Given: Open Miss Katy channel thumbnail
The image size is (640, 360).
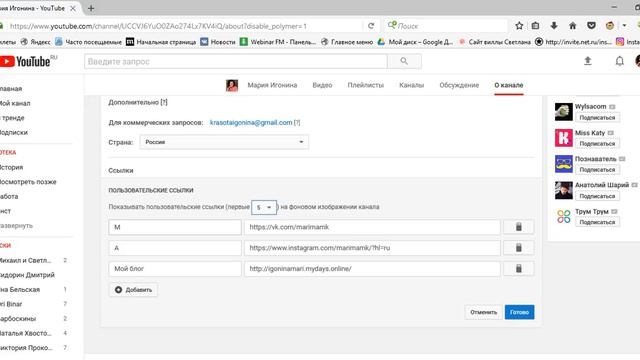Looking at the screenshot, I should tap(564, 138).
